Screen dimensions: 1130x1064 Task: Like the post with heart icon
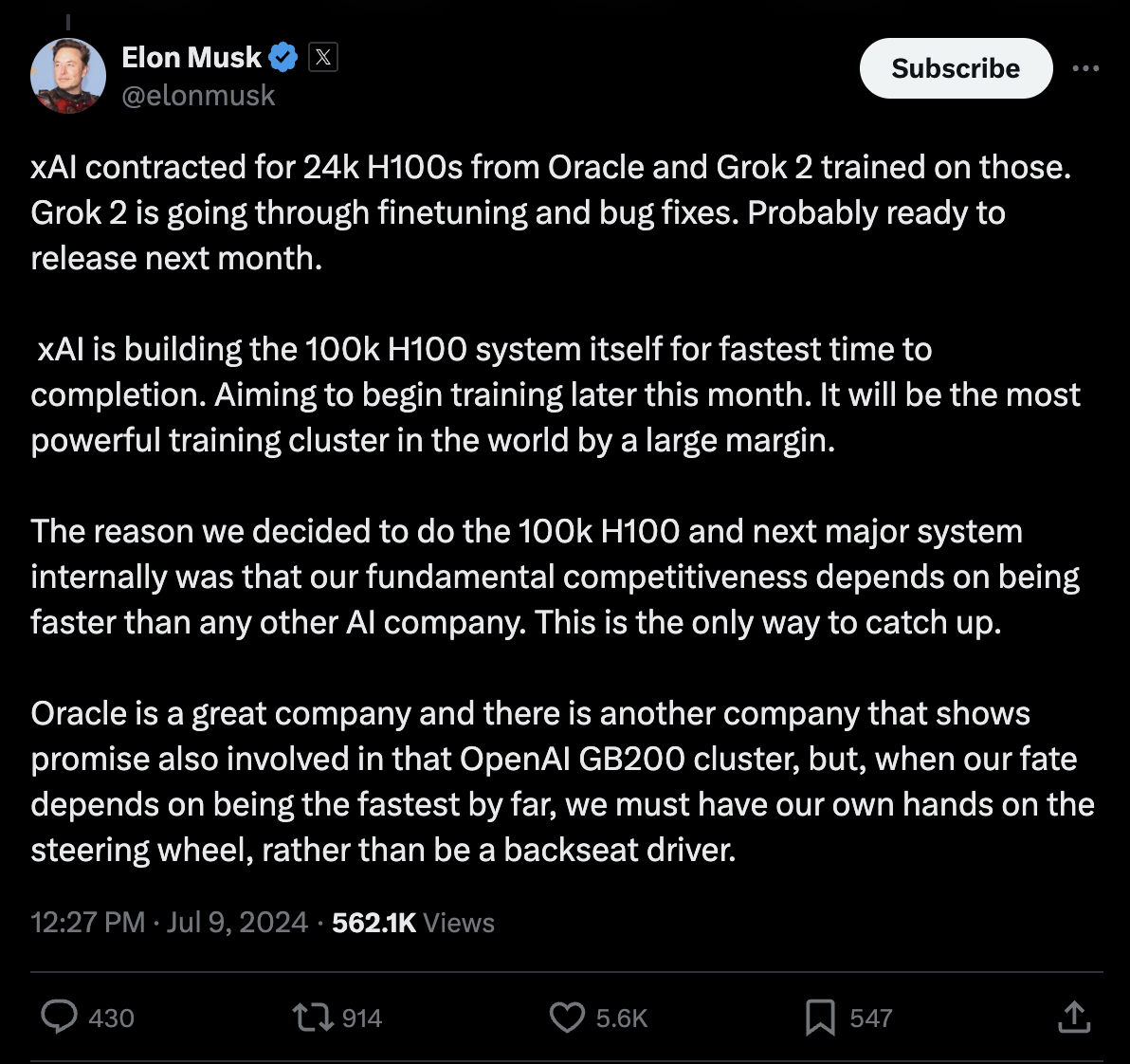pyautogui.click(x=567, y=1018)
